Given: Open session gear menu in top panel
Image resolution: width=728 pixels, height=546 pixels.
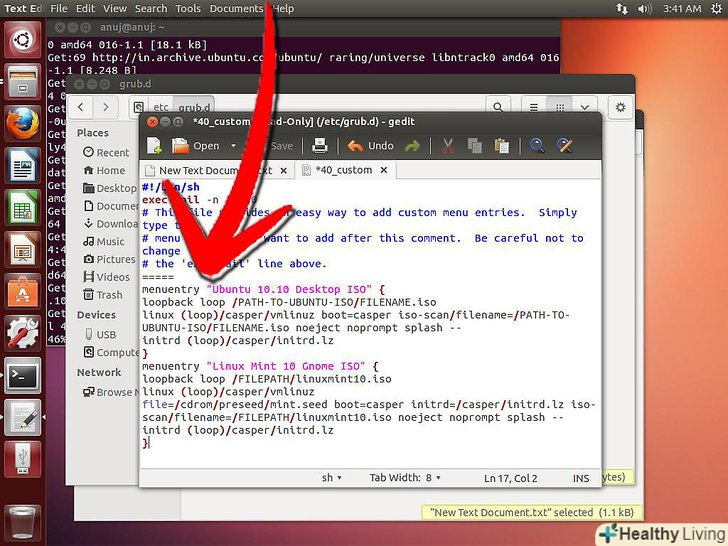Looking at the screenshot, I should (716, 8).
